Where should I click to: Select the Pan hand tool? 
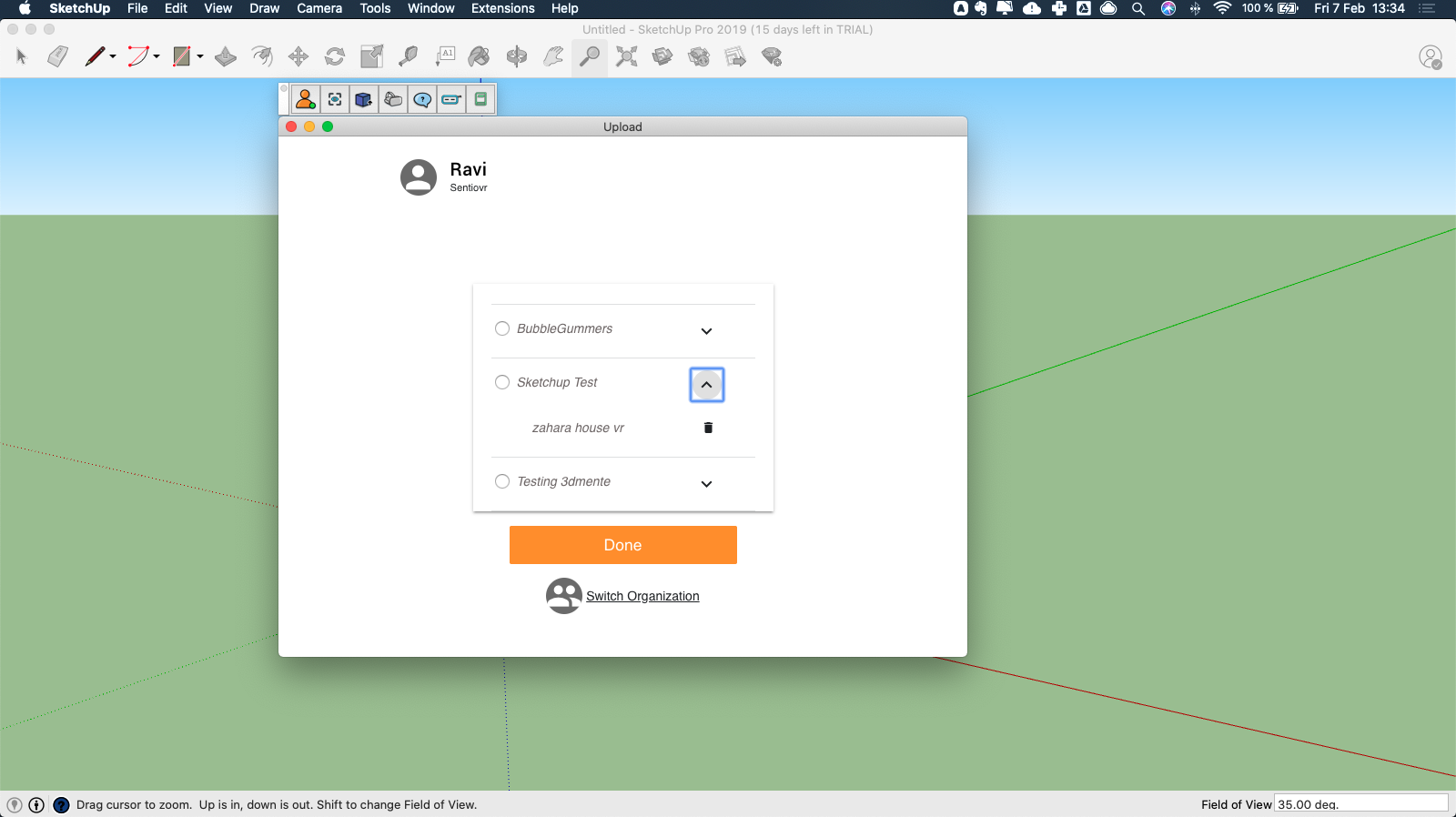553,56
